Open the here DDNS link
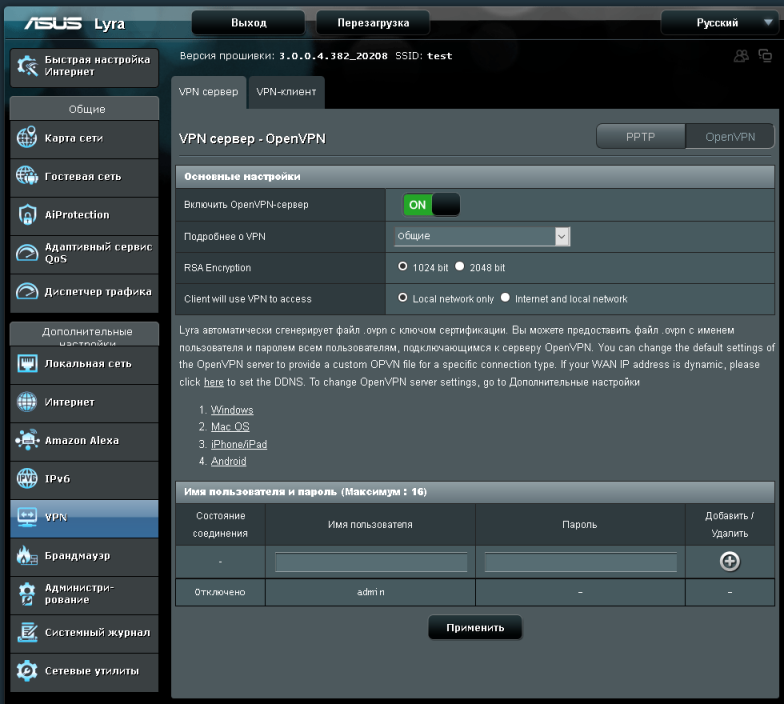 214,382
